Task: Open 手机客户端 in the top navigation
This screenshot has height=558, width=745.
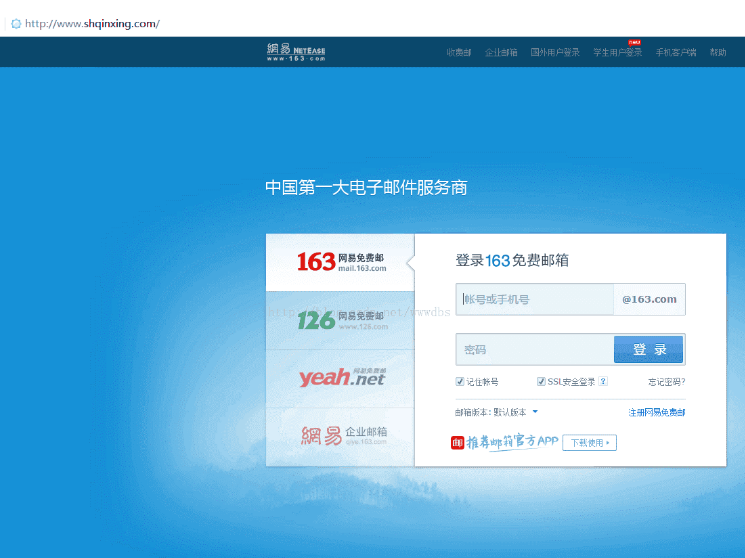Action: (x=676, y=52)
